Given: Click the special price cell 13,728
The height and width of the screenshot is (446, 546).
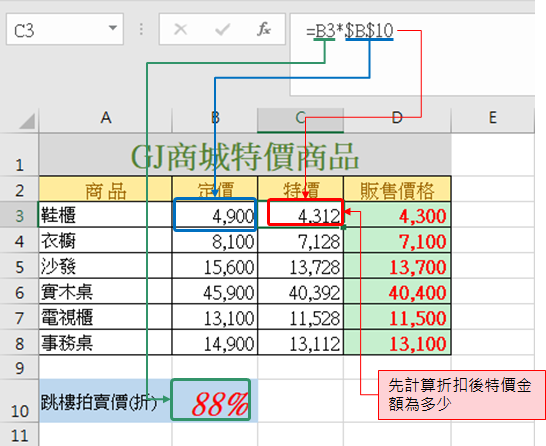Looking at the screenshot, I should coord(301,266).
